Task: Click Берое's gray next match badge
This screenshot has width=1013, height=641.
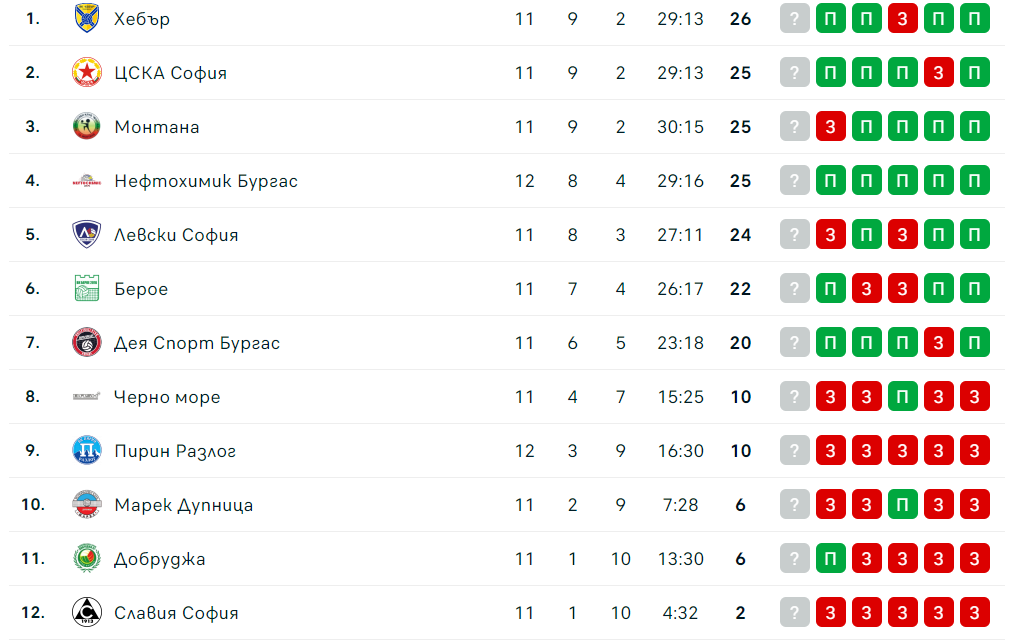Action: pyautogui.click(x=794, y=289)
